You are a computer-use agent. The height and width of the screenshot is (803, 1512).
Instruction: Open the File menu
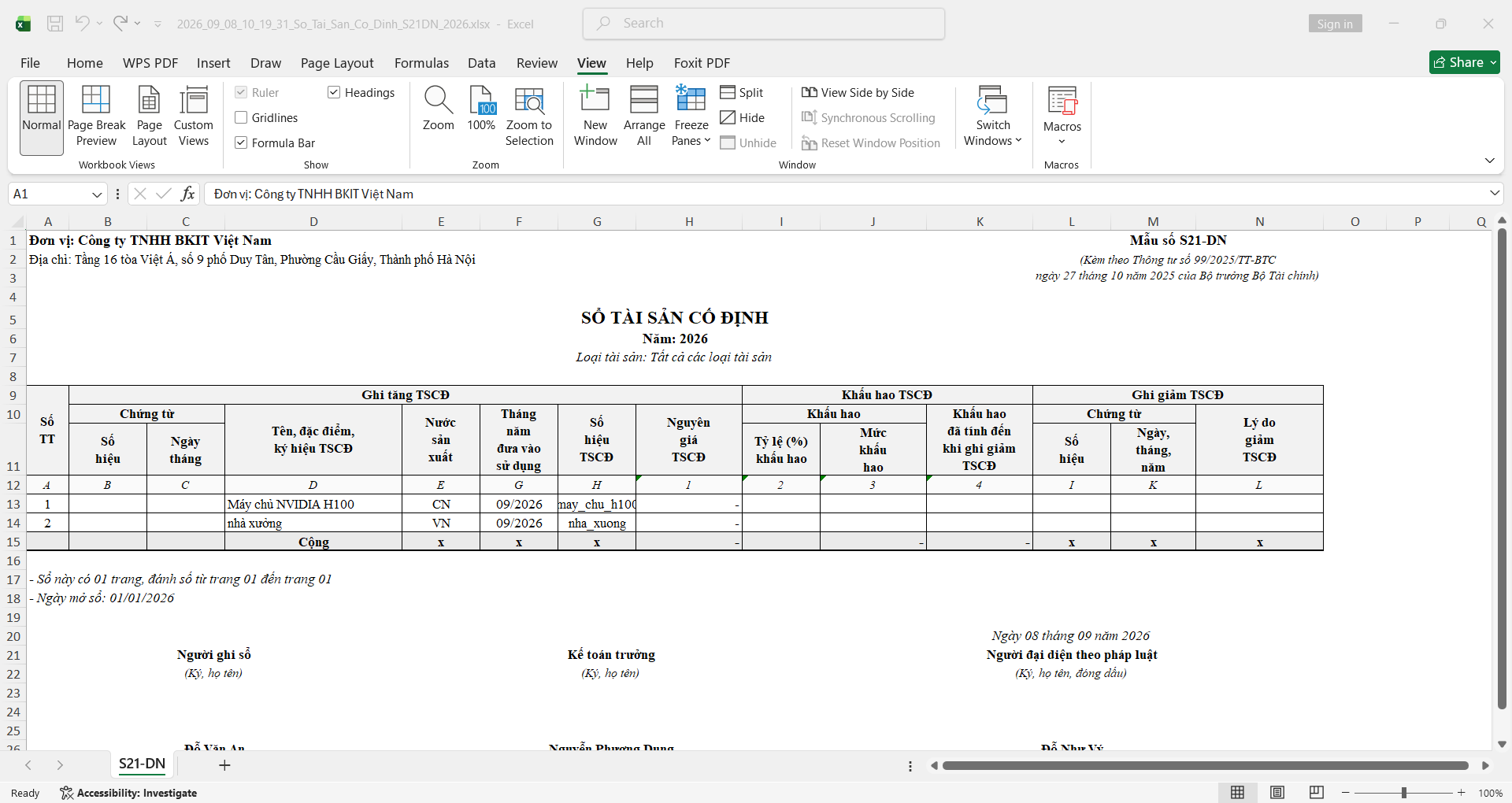pyautogui.click(x=30, y=63)
